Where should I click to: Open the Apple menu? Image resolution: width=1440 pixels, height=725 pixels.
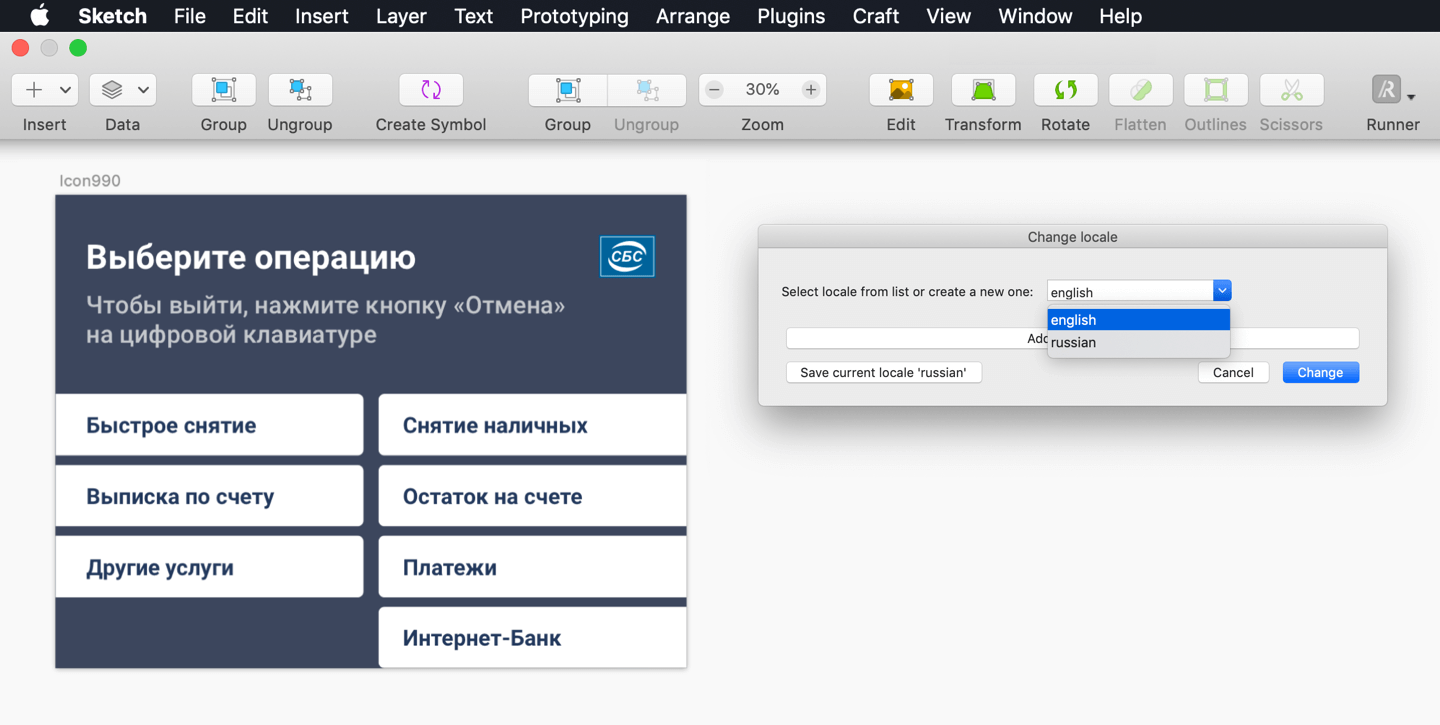pyautogui.click(x=39, y=16)
